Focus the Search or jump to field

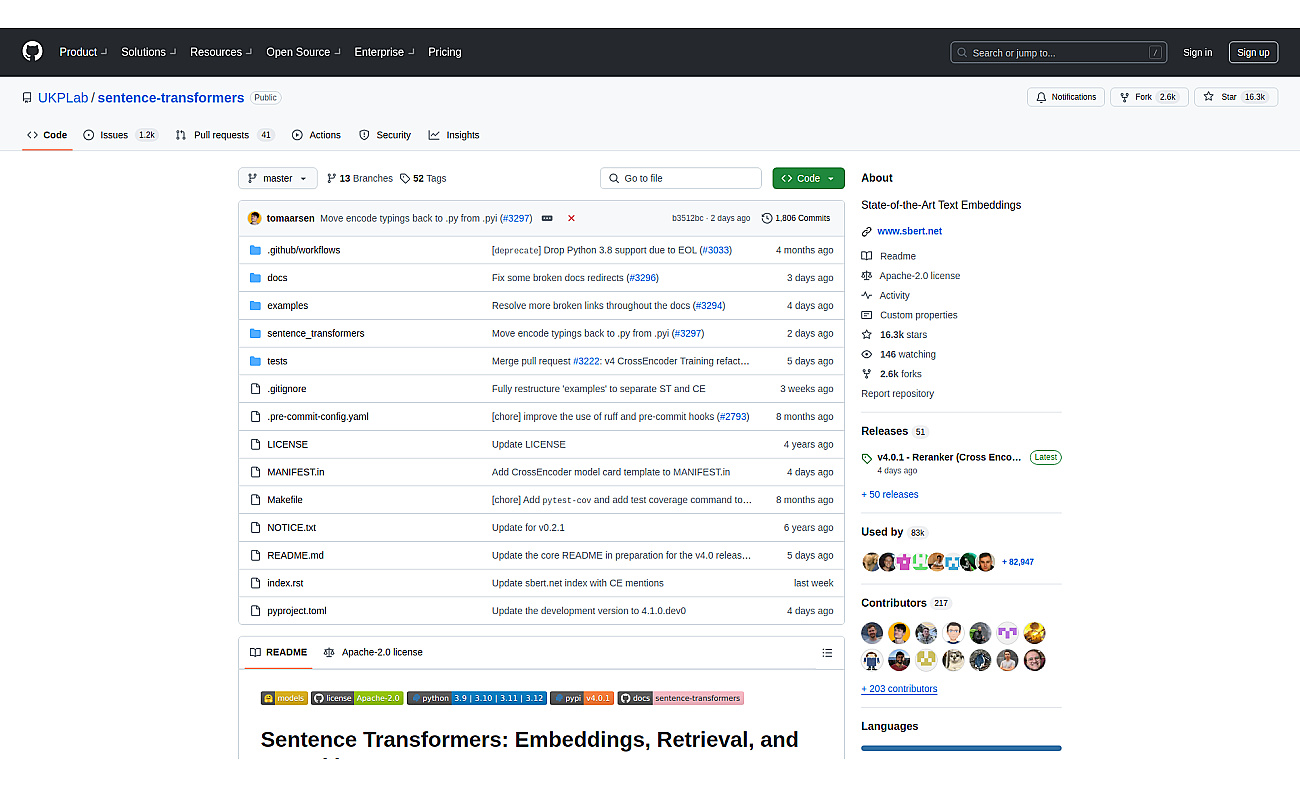1059,53
